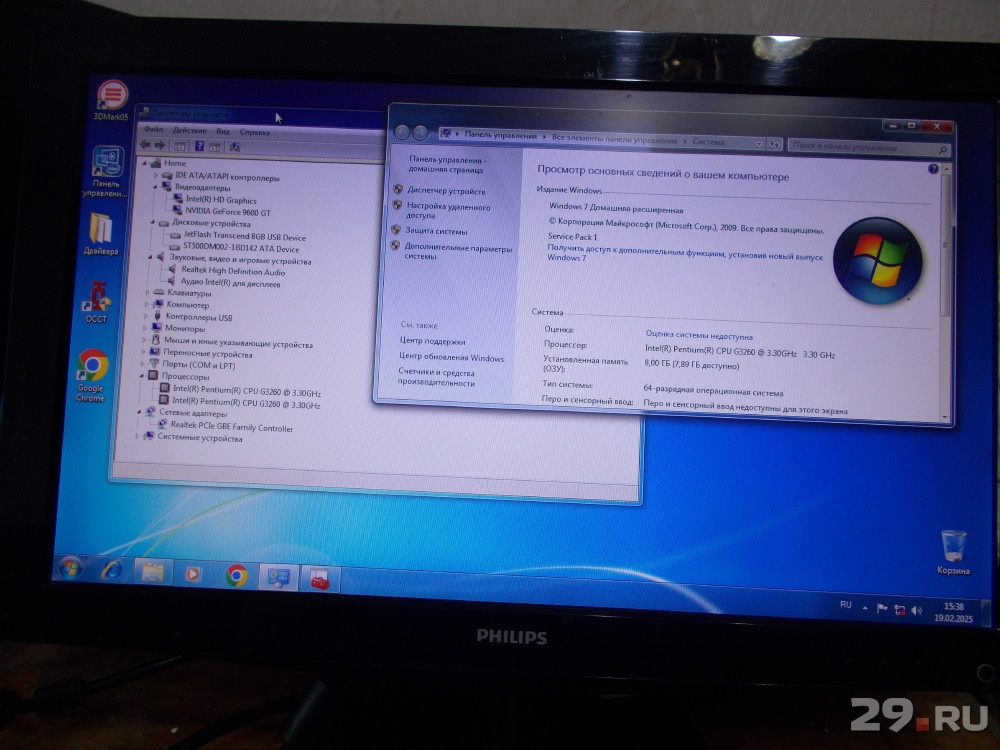Select Intel(R) HD Graphics adapter
1000x750 pixels.
click(x=221, y=200)
